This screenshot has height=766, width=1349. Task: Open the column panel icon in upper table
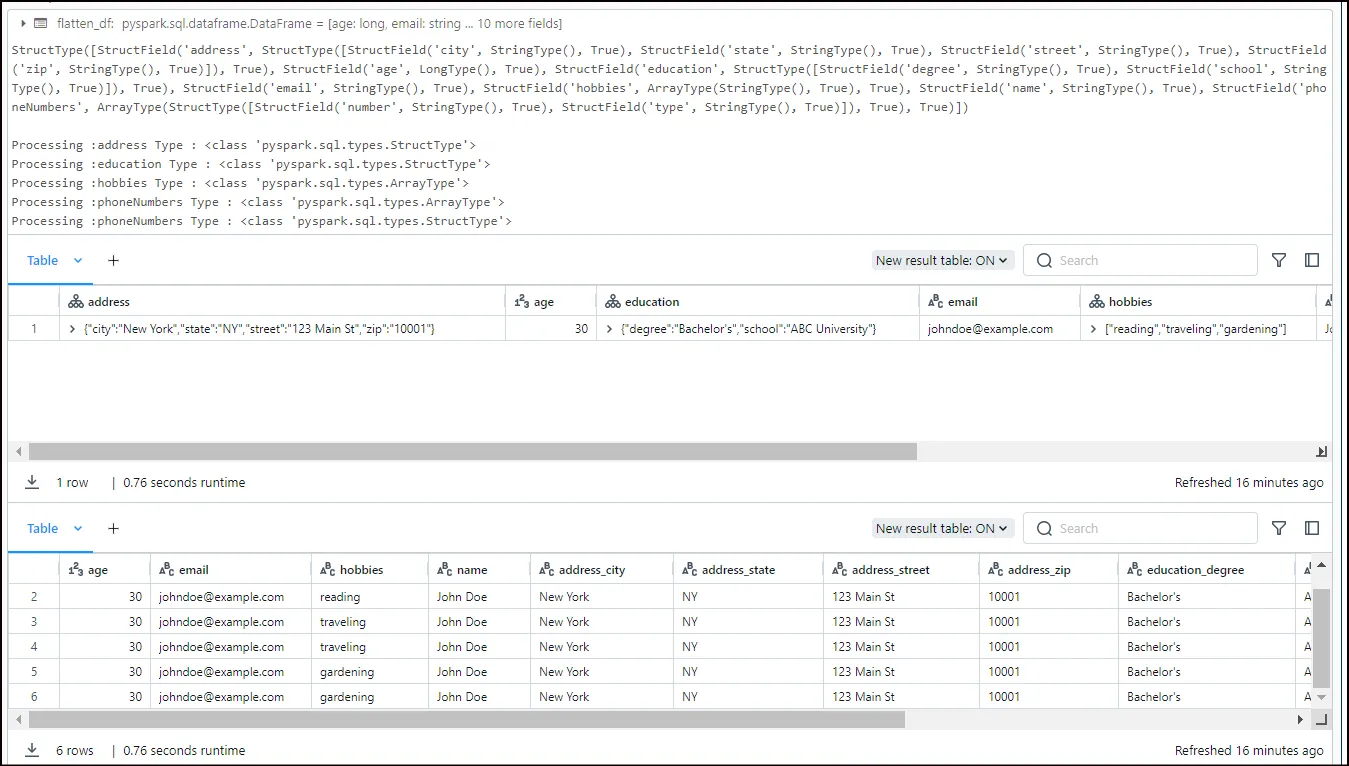coord(1312,260)
